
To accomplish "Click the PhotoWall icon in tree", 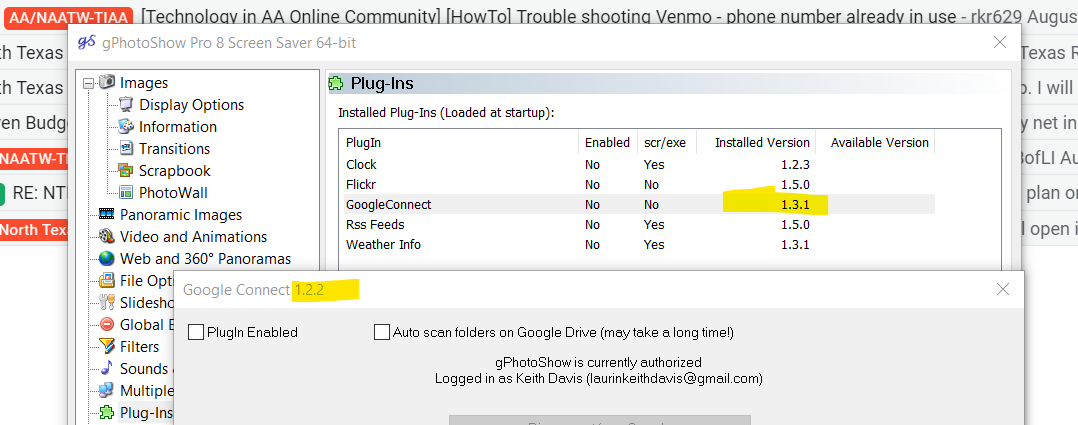I will [x=126, y=193].
